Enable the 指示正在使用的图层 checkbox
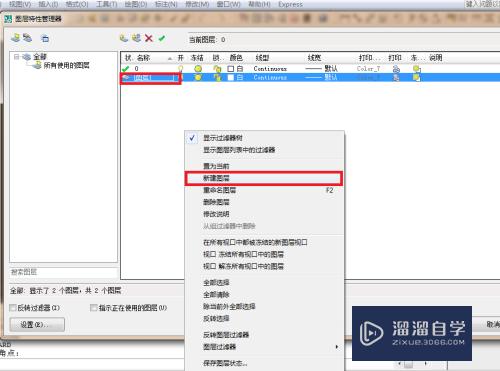 coord(94,308)
